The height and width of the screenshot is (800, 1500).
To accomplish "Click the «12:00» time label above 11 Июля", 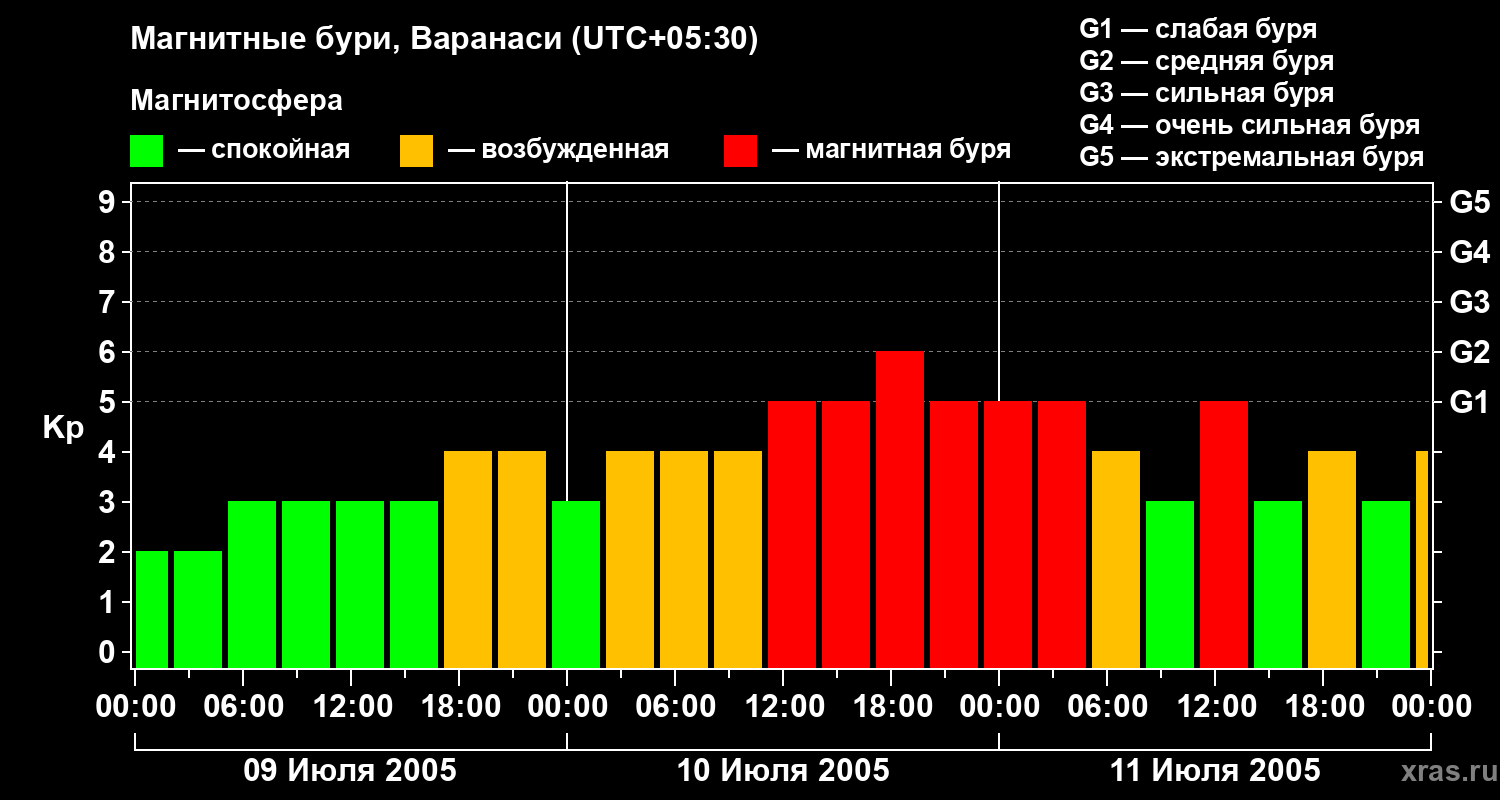I will [1217, 706].
